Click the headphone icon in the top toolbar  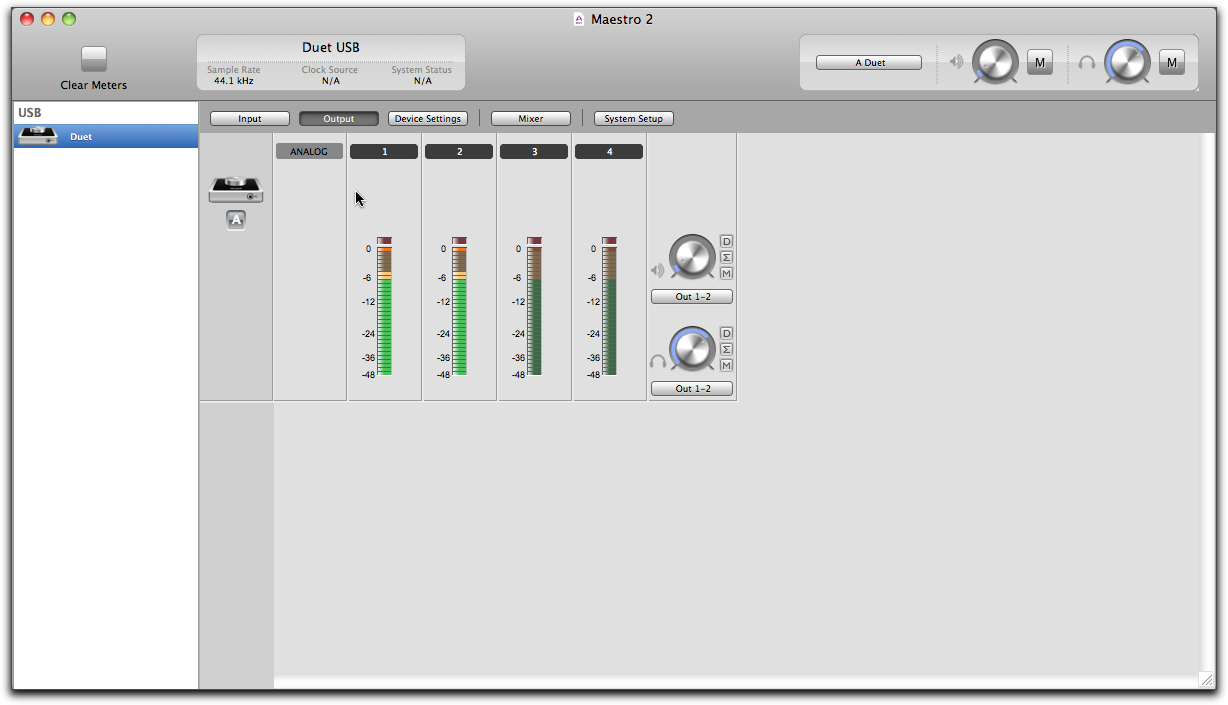click(1087, 62)
